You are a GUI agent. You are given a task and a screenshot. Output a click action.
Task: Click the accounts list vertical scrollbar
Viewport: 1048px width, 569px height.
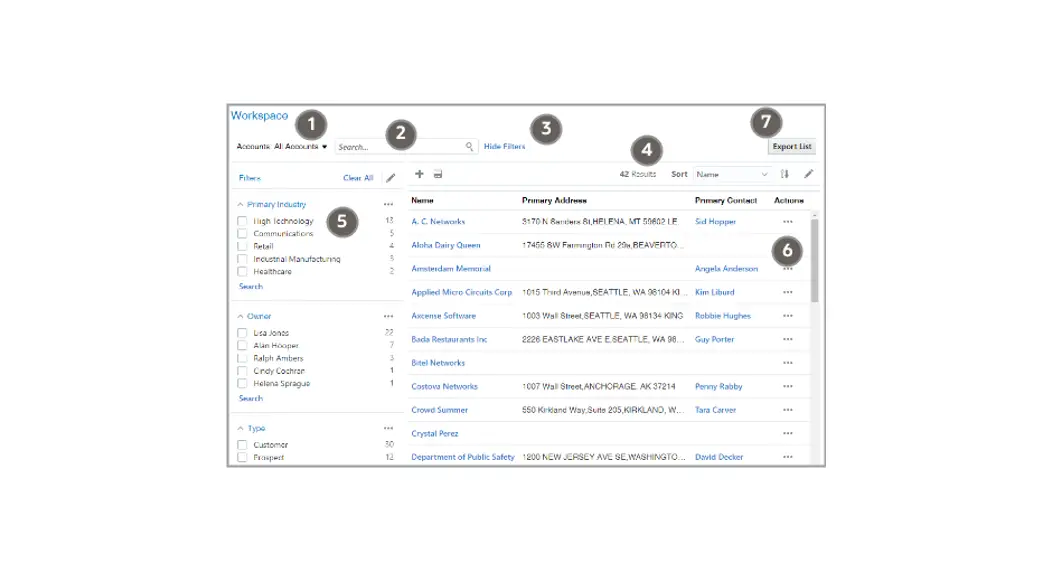pos(814,261)
